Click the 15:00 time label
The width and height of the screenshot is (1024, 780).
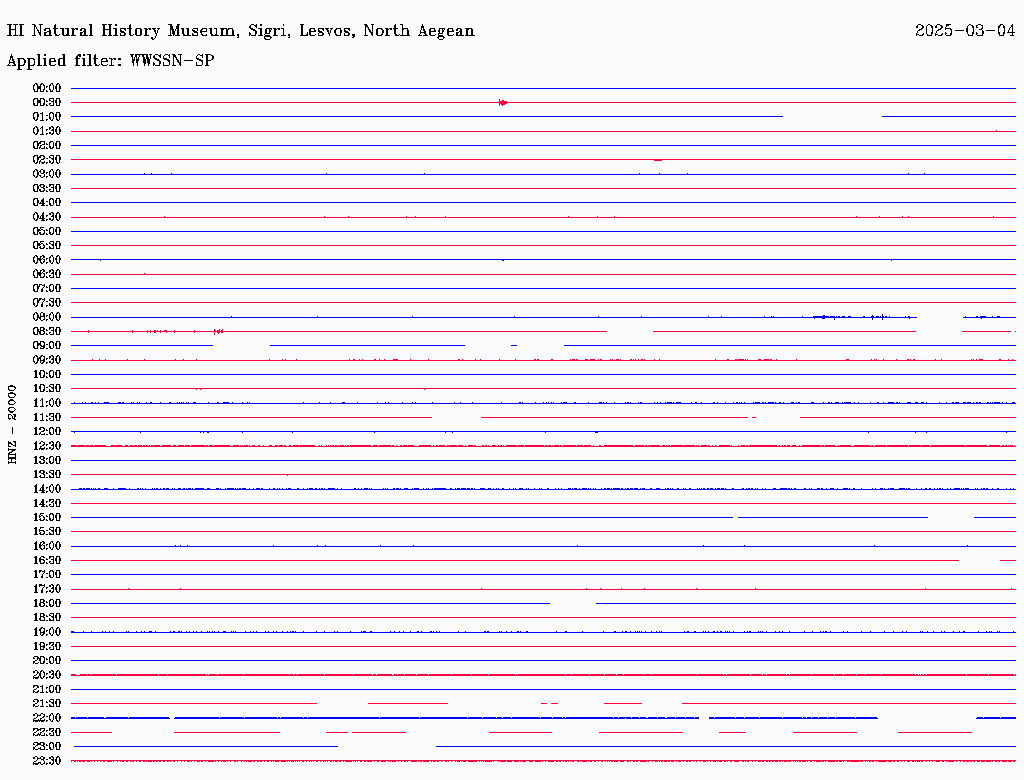(x=46, y=517)
